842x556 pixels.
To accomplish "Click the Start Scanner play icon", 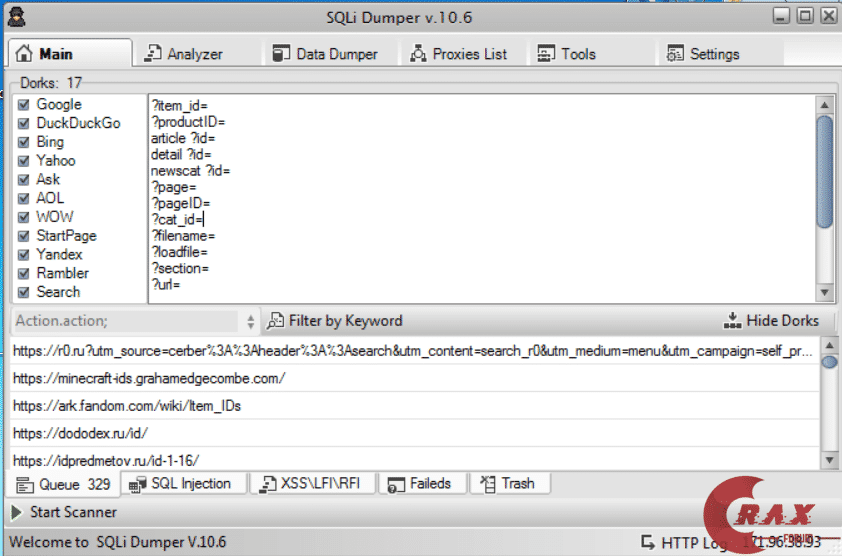I will [x=17, y=512].
